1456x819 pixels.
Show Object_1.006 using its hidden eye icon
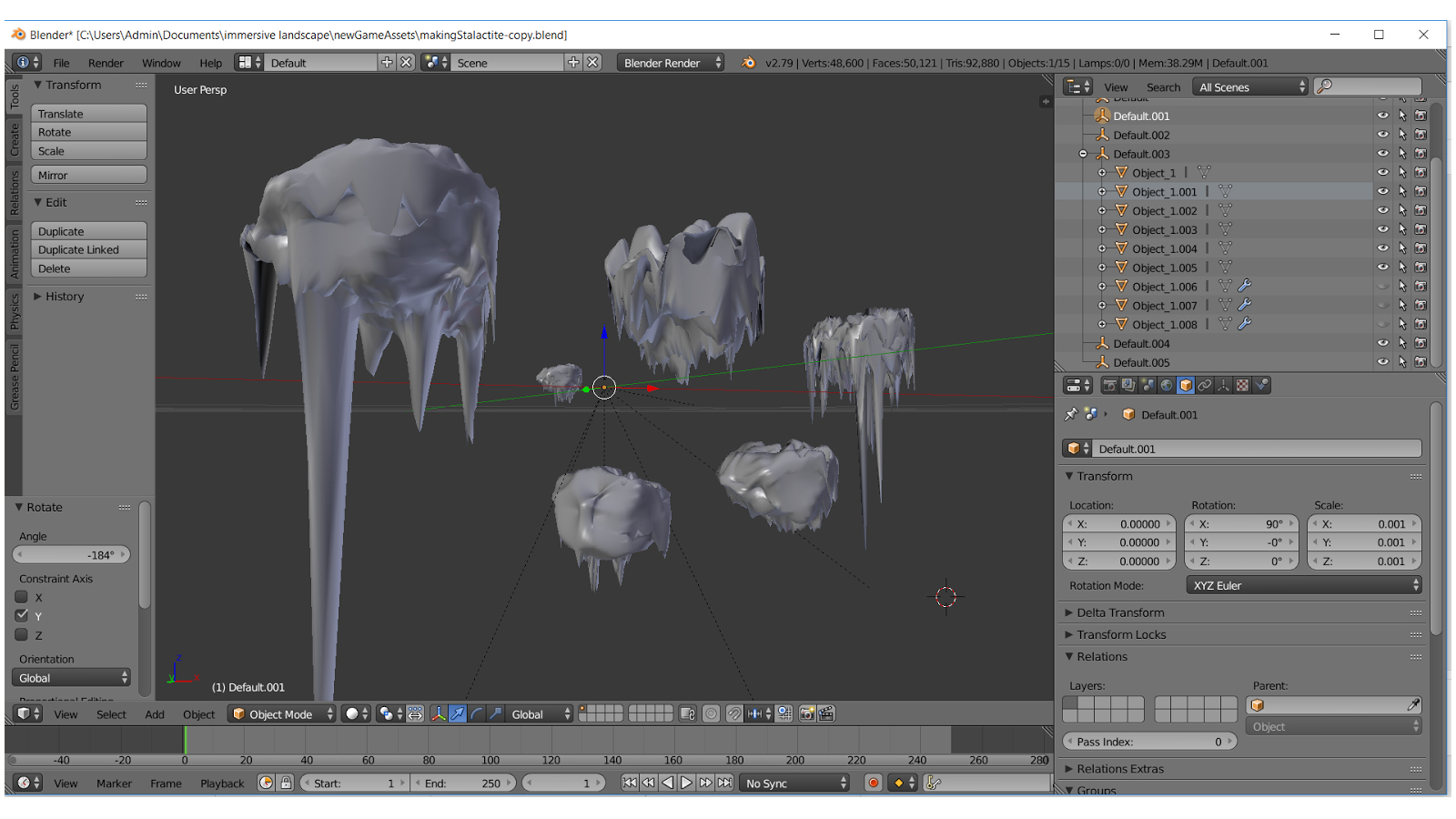point(1383,287)
